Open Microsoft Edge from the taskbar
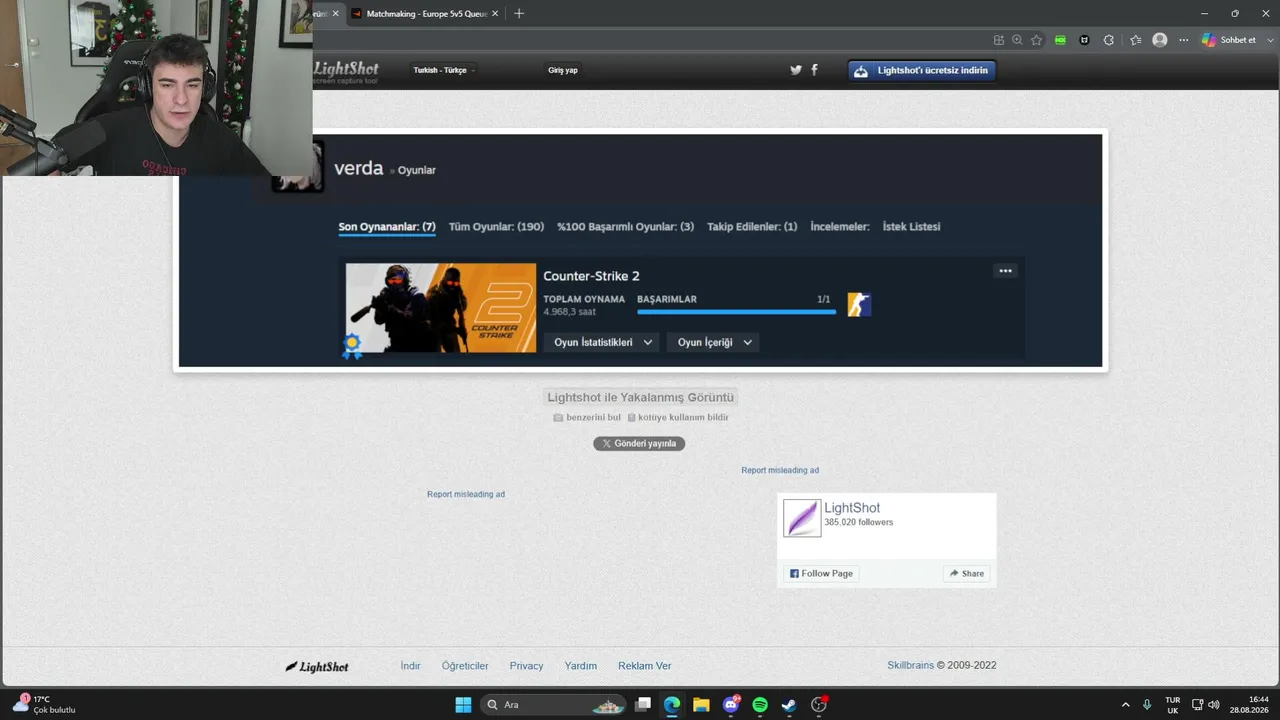Viewport: 1280px width, 720px height. (672, 705)
